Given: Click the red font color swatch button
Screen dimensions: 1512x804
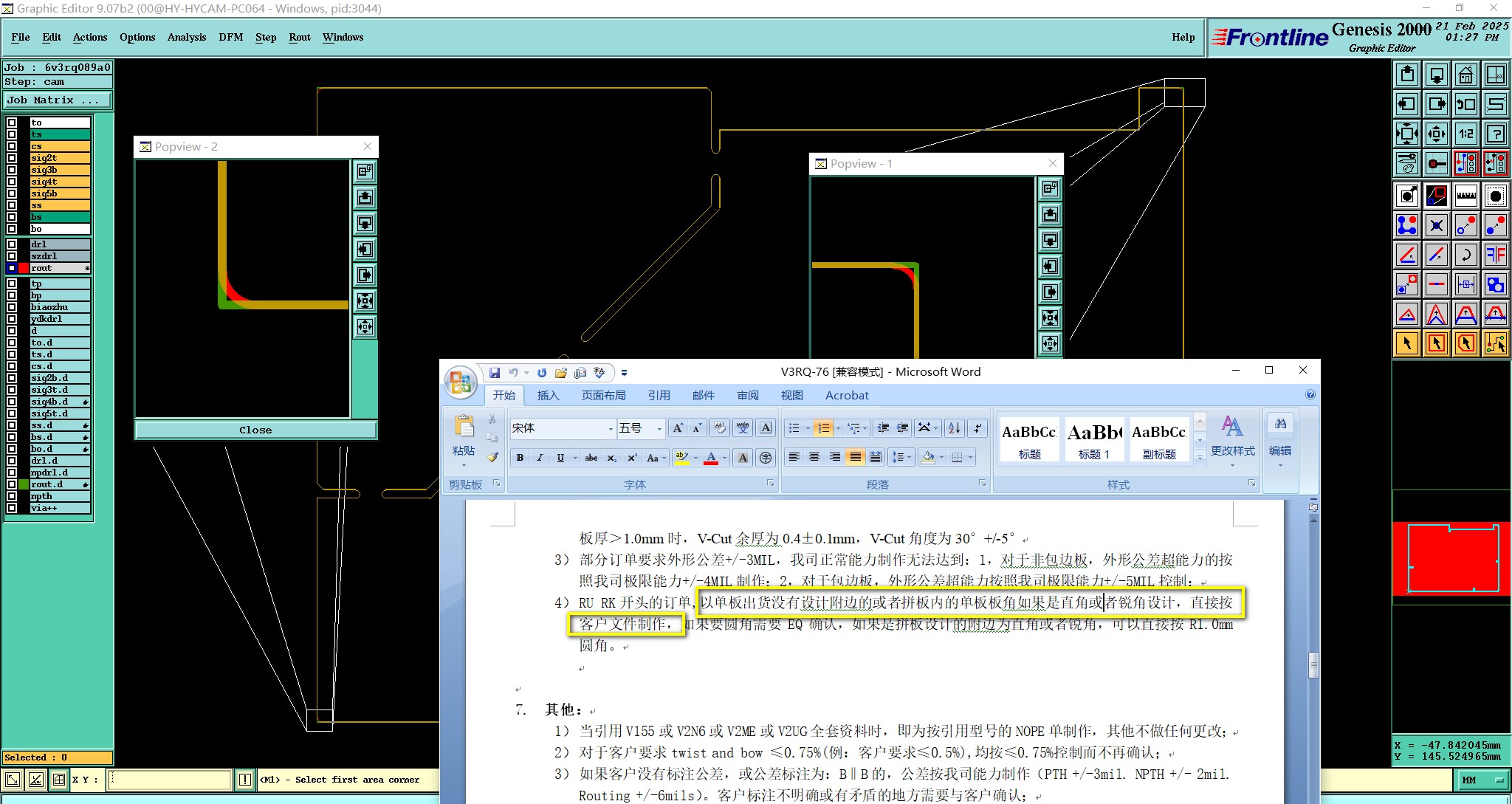Looking at the screenshot, I should click(711, 458).
